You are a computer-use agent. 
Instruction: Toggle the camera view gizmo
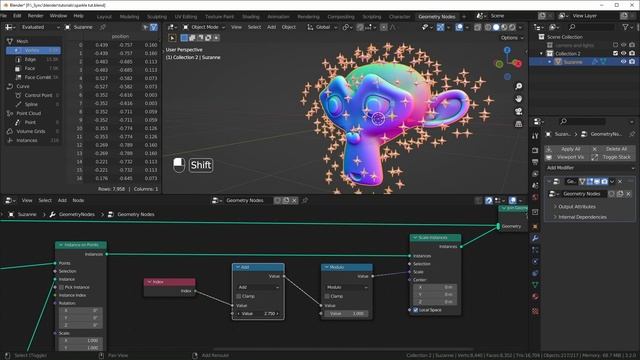pos(518,111)
